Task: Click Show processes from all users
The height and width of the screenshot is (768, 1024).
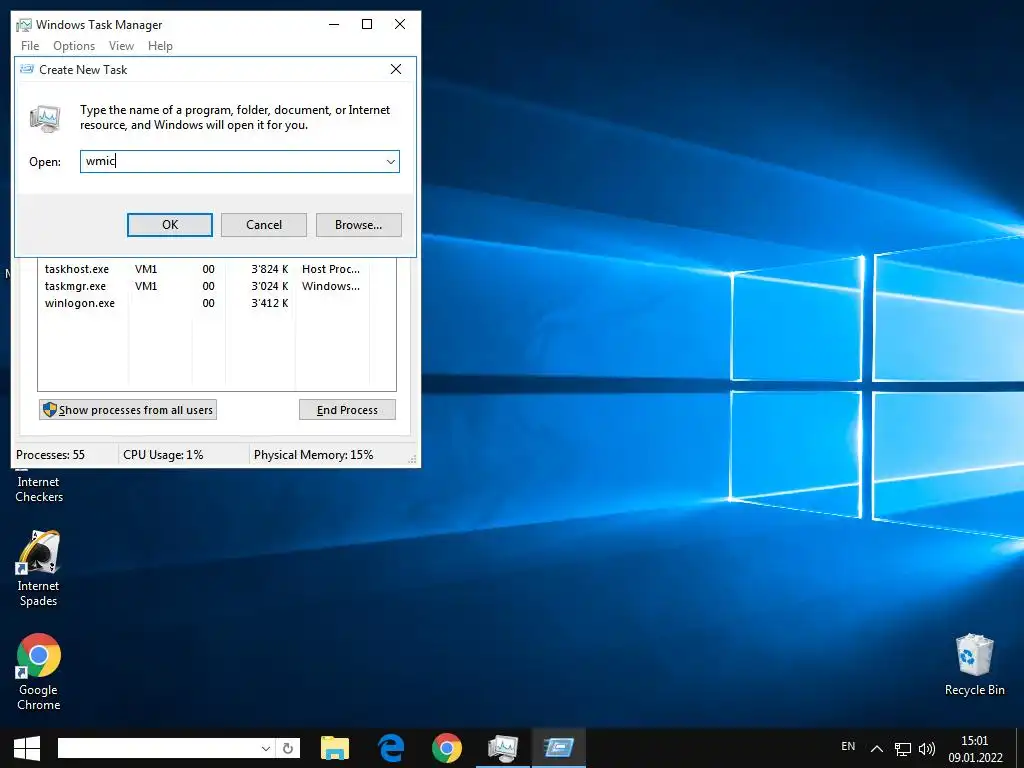Action: [x=128, y=410]
